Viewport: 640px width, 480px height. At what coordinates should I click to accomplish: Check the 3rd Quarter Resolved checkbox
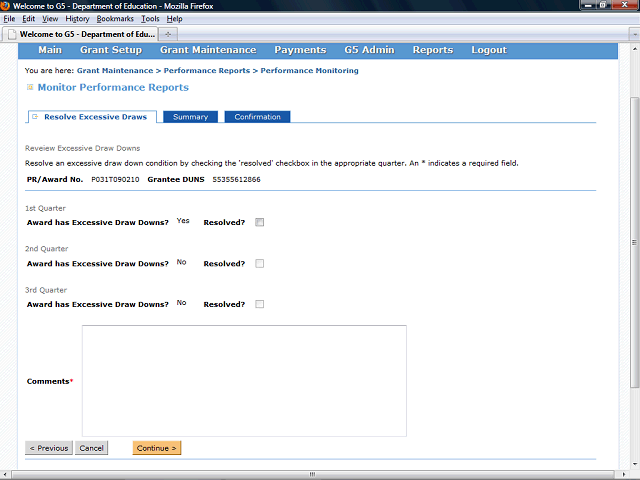[x=260, y=304]
